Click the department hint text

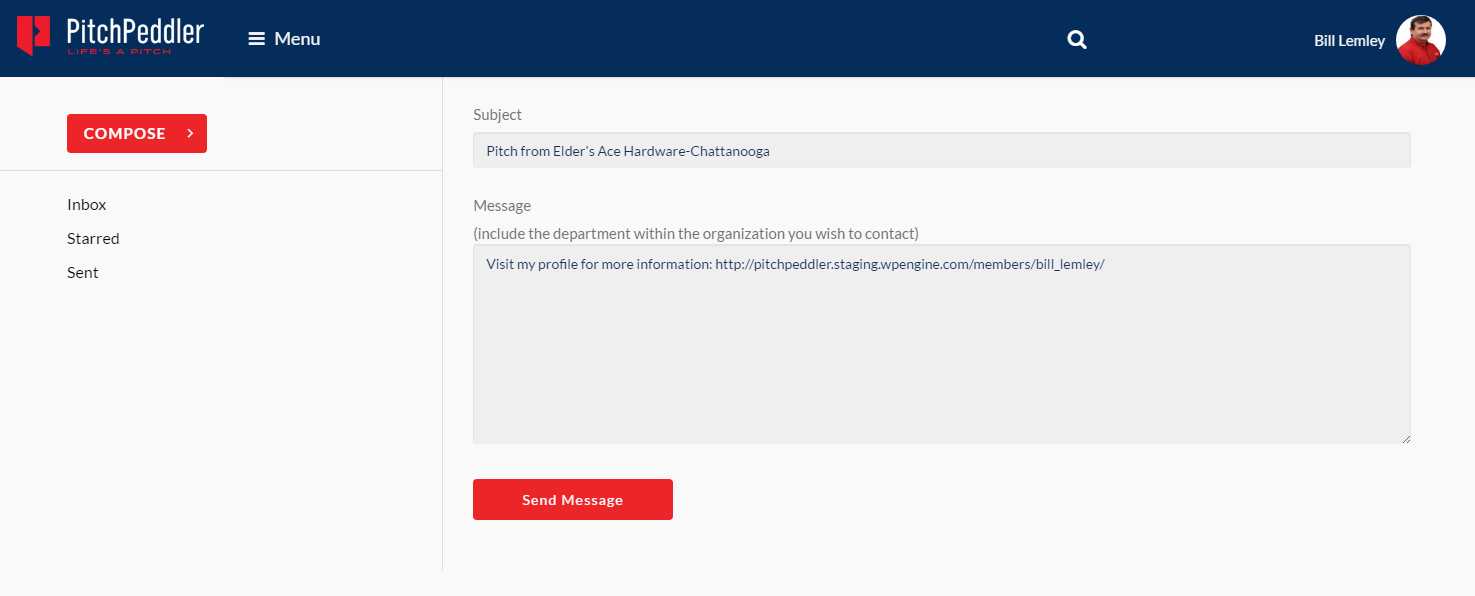(x=696, y=234)
